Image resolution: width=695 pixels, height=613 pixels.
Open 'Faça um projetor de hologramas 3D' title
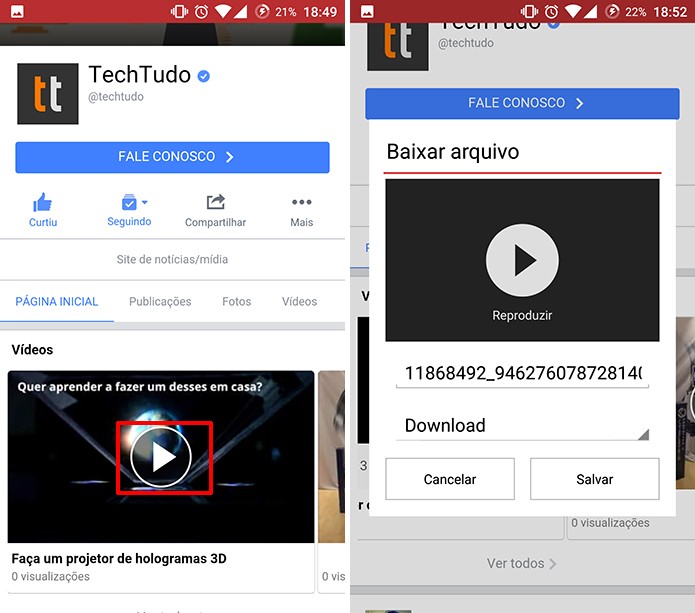tap(119, 558)
